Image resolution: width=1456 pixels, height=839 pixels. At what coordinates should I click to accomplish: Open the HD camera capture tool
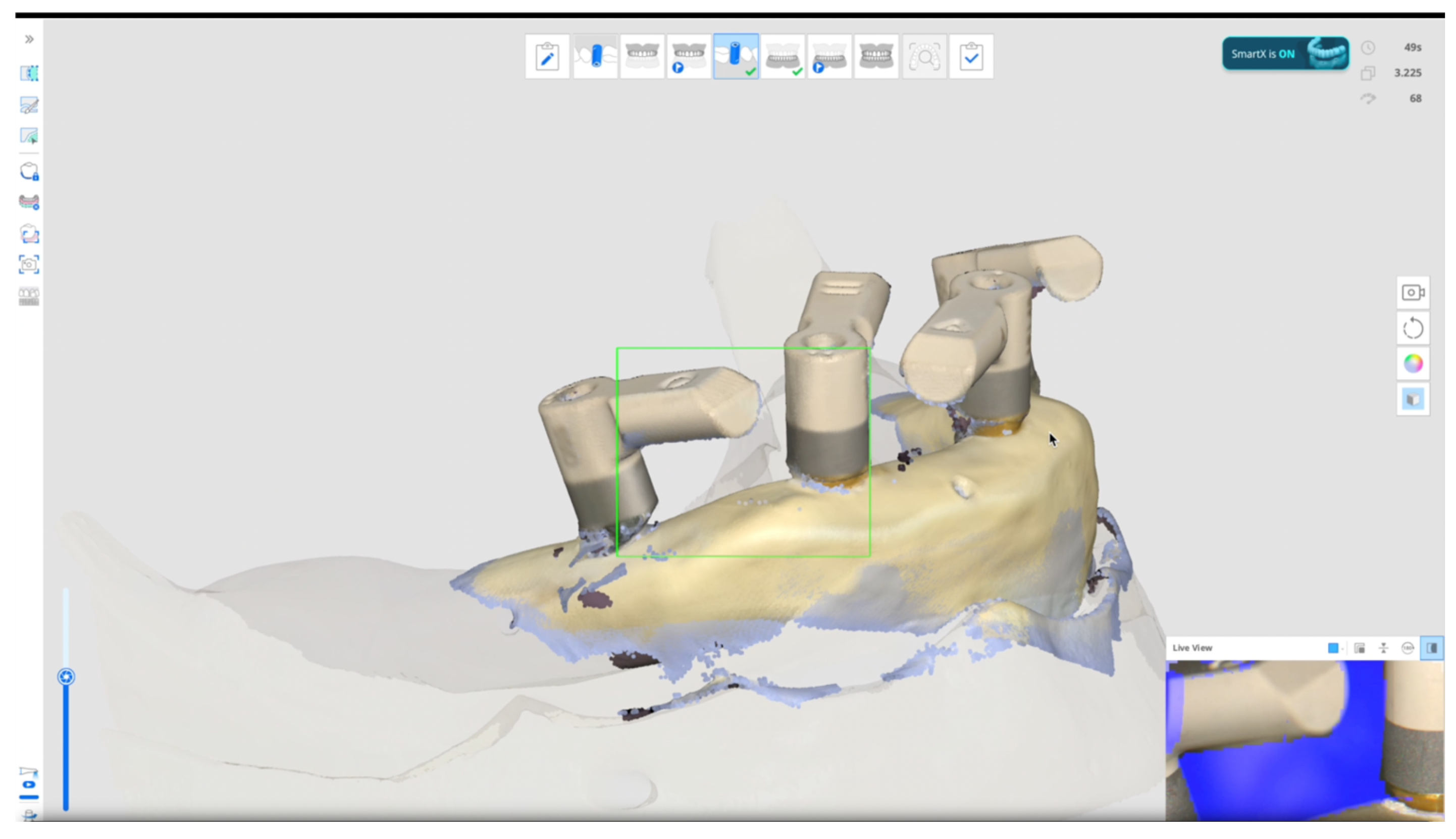tap(29, 265)
